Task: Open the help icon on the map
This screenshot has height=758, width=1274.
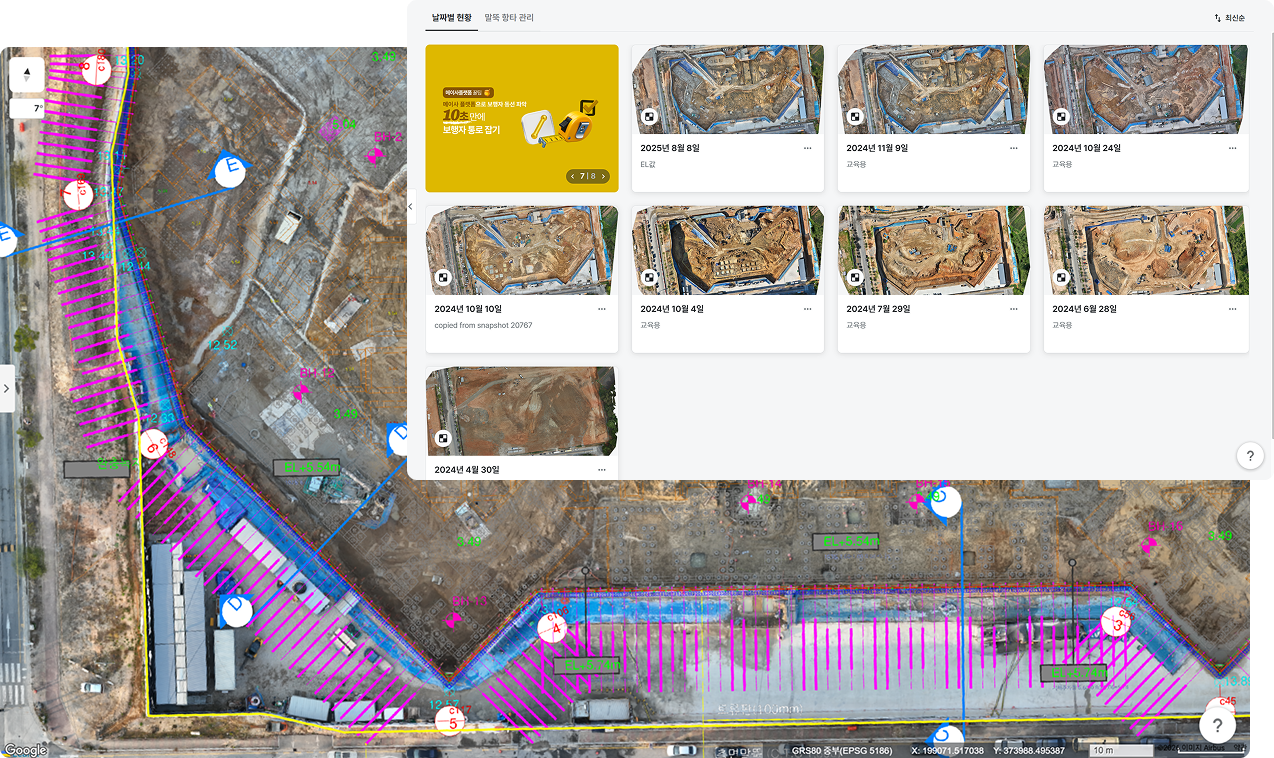Action: coord(1217,726)
